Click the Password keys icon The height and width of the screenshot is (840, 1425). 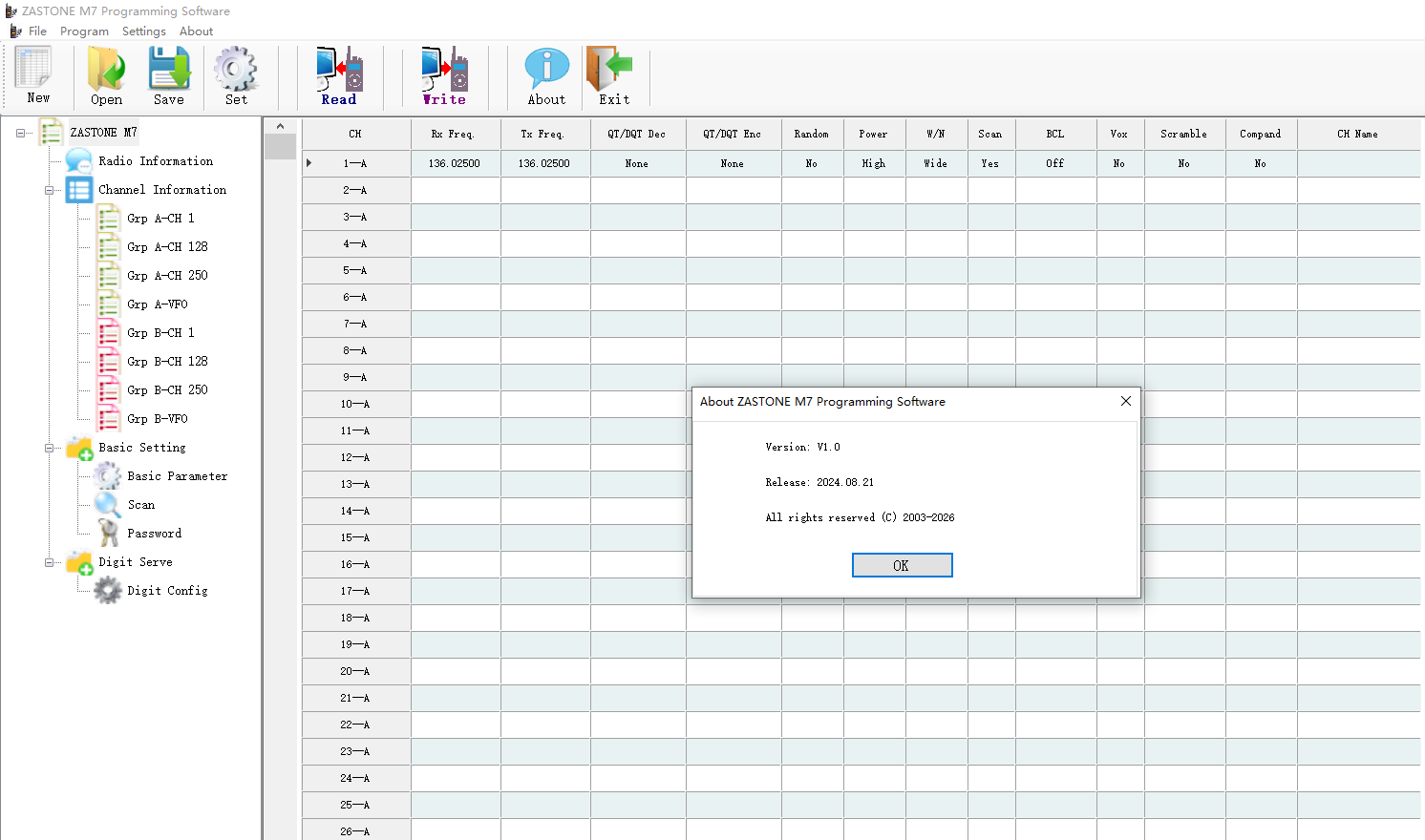108,534
